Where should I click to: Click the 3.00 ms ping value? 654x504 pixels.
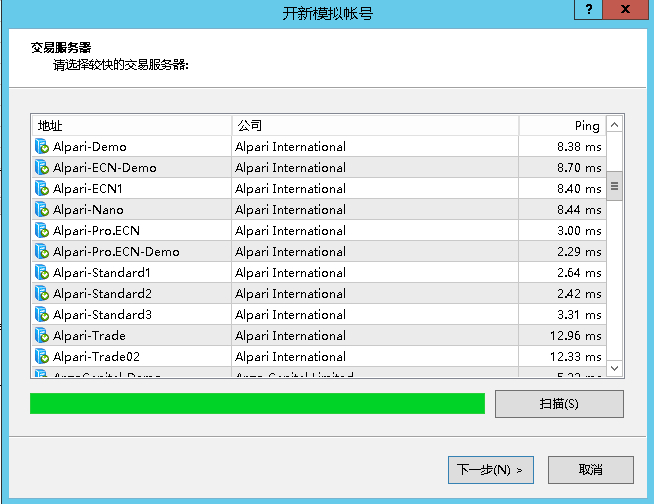[x=579, y=231]
